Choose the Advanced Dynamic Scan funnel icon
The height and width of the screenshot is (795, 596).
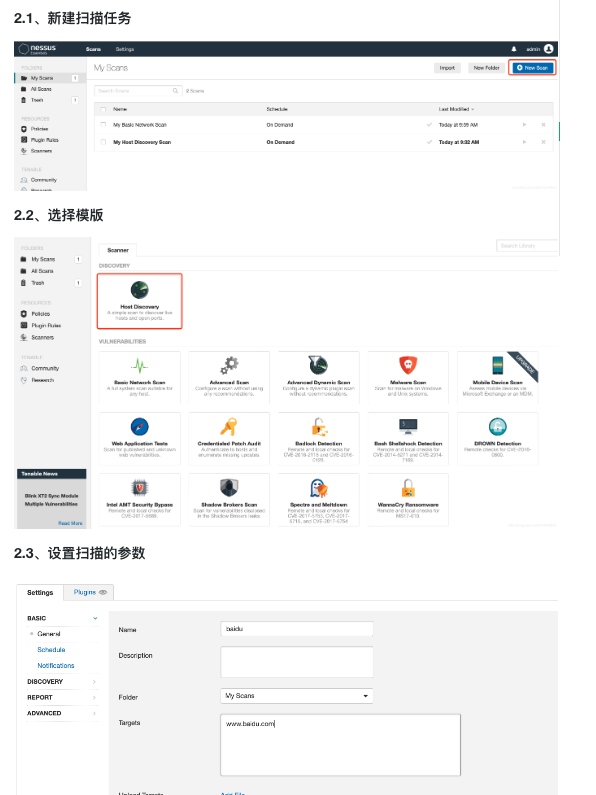point(318,365)
